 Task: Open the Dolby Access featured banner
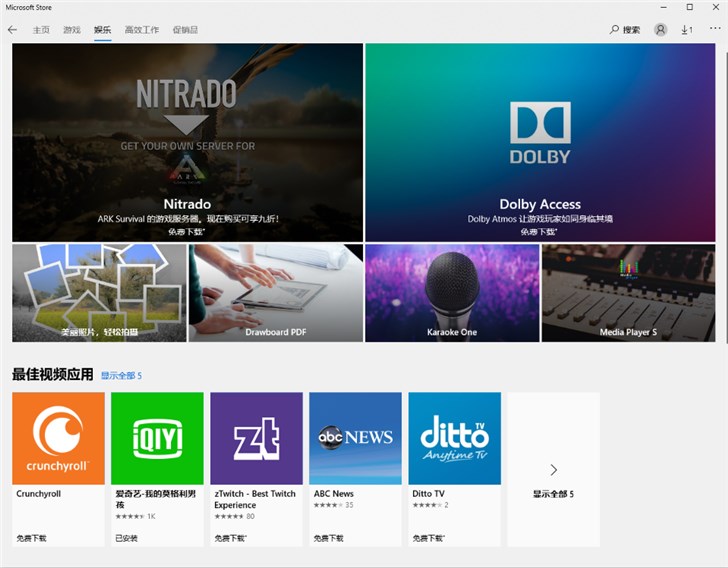[540, 143]
